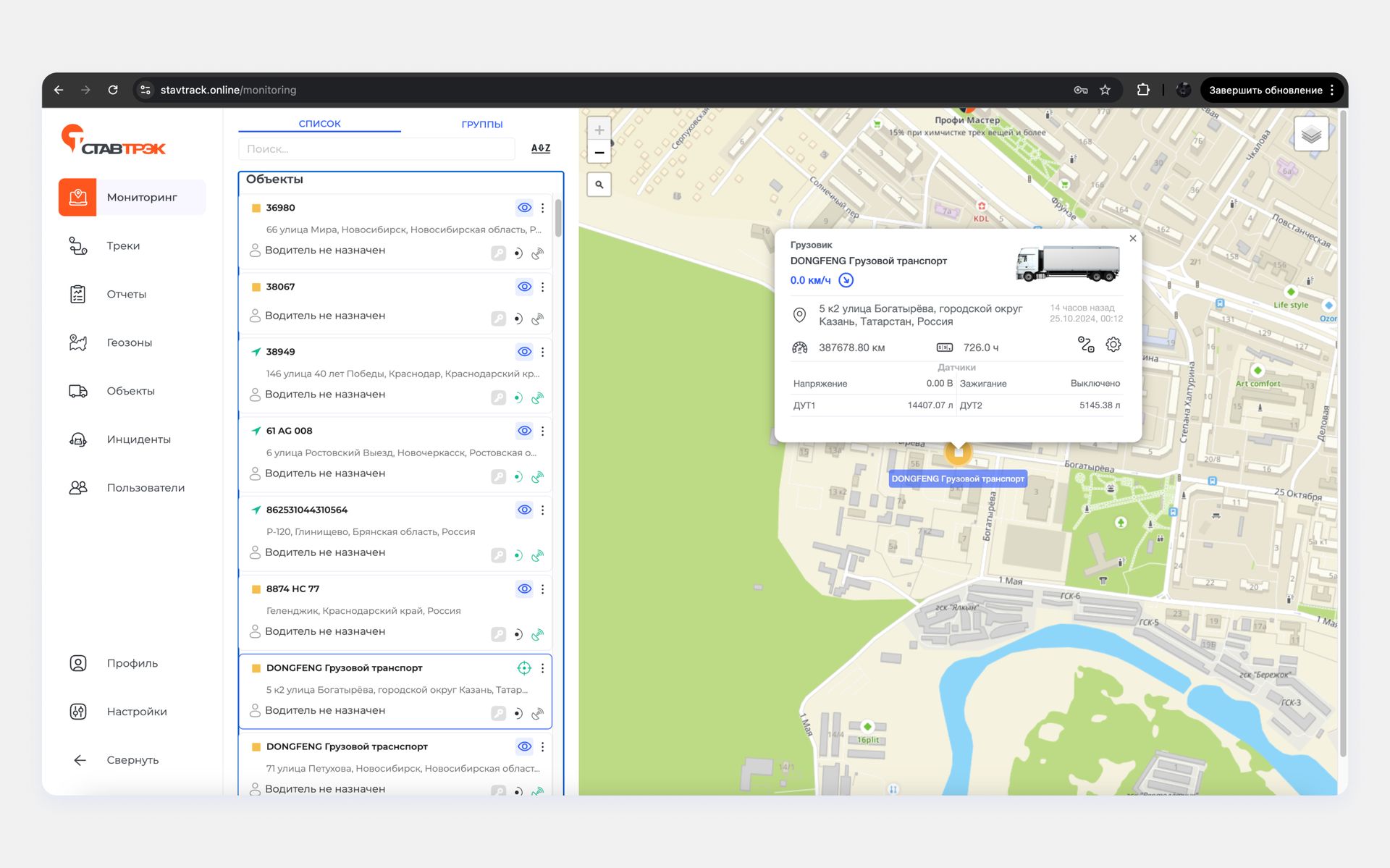Open Отчеты in the sidebar menu
This screenshot has width=1390, height=868.
[126, 294]
